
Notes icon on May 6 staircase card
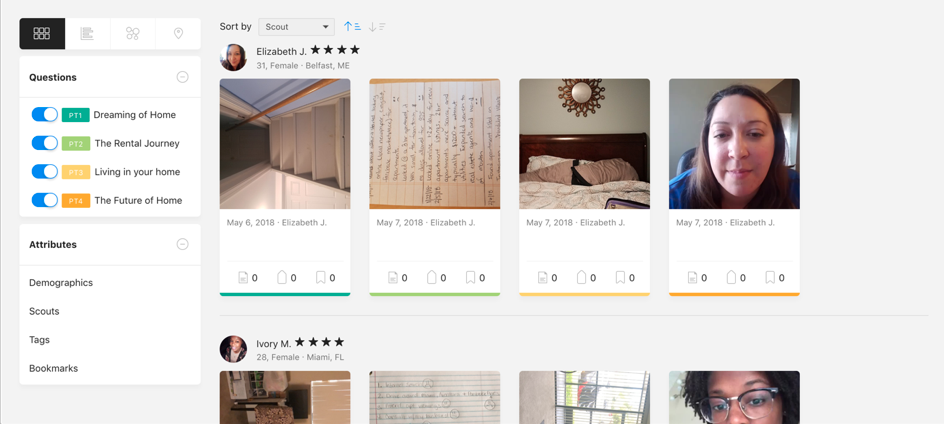click(243, 278)
